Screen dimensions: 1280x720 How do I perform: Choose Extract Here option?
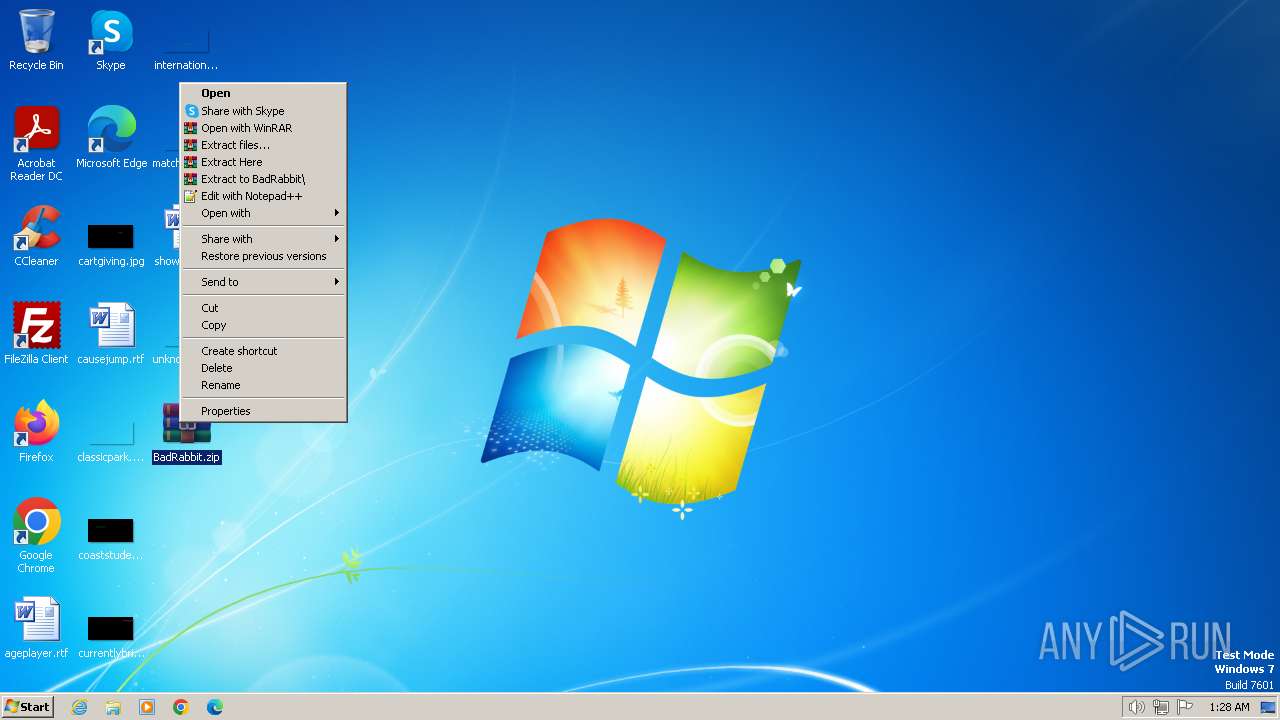pyautogui.click(x=263, y=162)
